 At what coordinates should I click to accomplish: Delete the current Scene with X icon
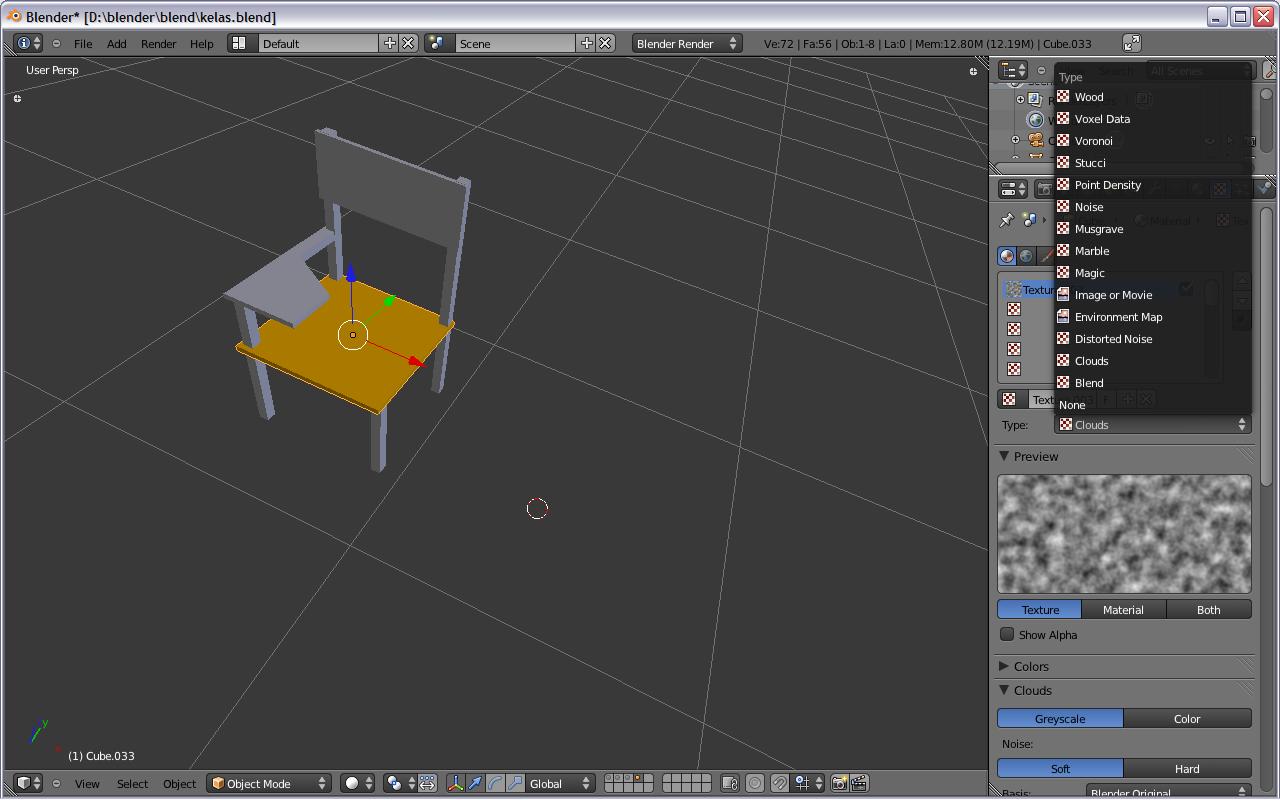(605, 43)
